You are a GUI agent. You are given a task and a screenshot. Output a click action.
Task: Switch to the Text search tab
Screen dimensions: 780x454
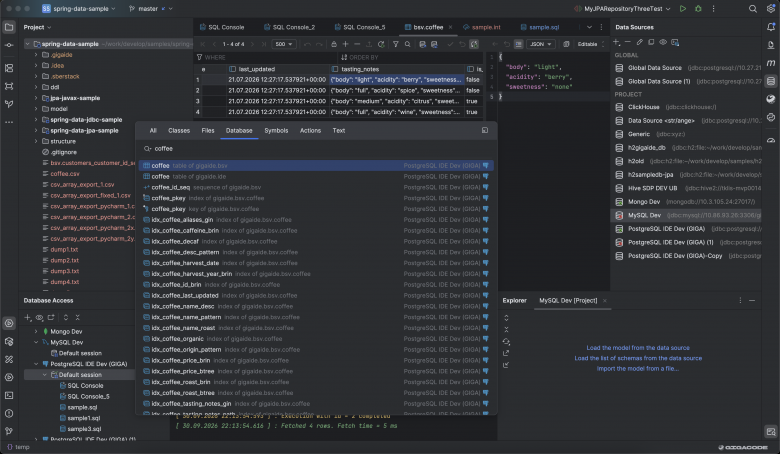pyautogui.click(x=338, y=130)
